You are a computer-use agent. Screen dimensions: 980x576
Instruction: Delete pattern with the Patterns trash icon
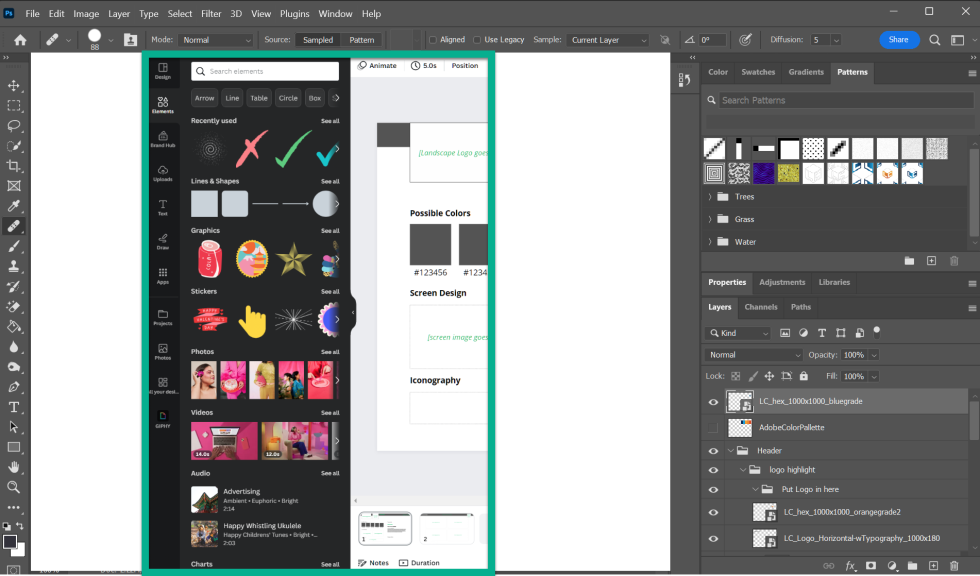[954, 261]
